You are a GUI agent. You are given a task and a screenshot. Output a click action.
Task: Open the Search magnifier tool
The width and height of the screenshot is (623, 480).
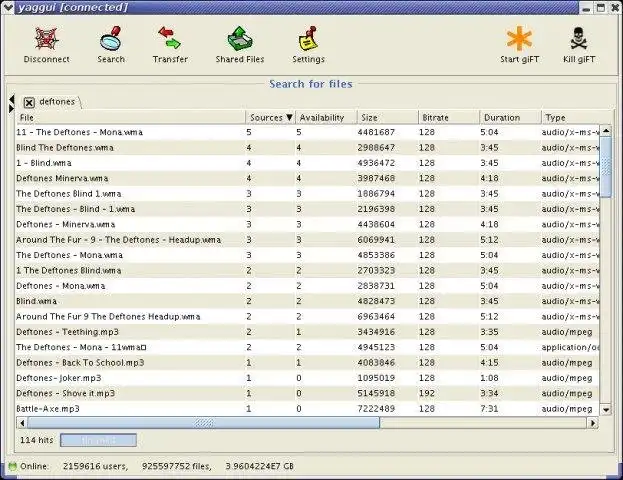[x=111, y=39]
